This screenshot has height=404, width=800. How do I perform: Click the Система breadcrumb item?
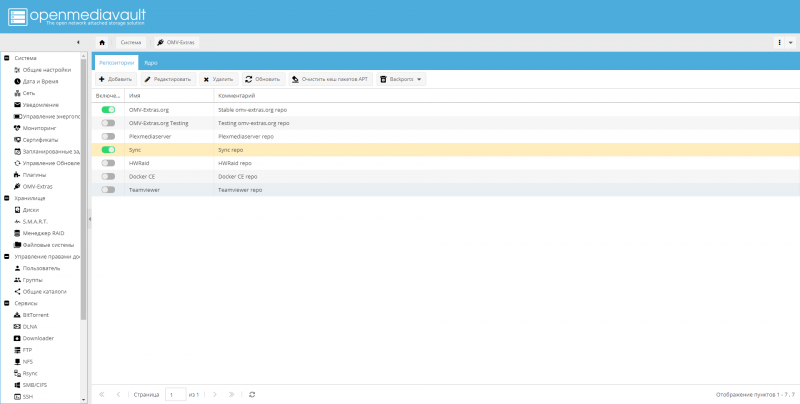[x=131, y=42]
